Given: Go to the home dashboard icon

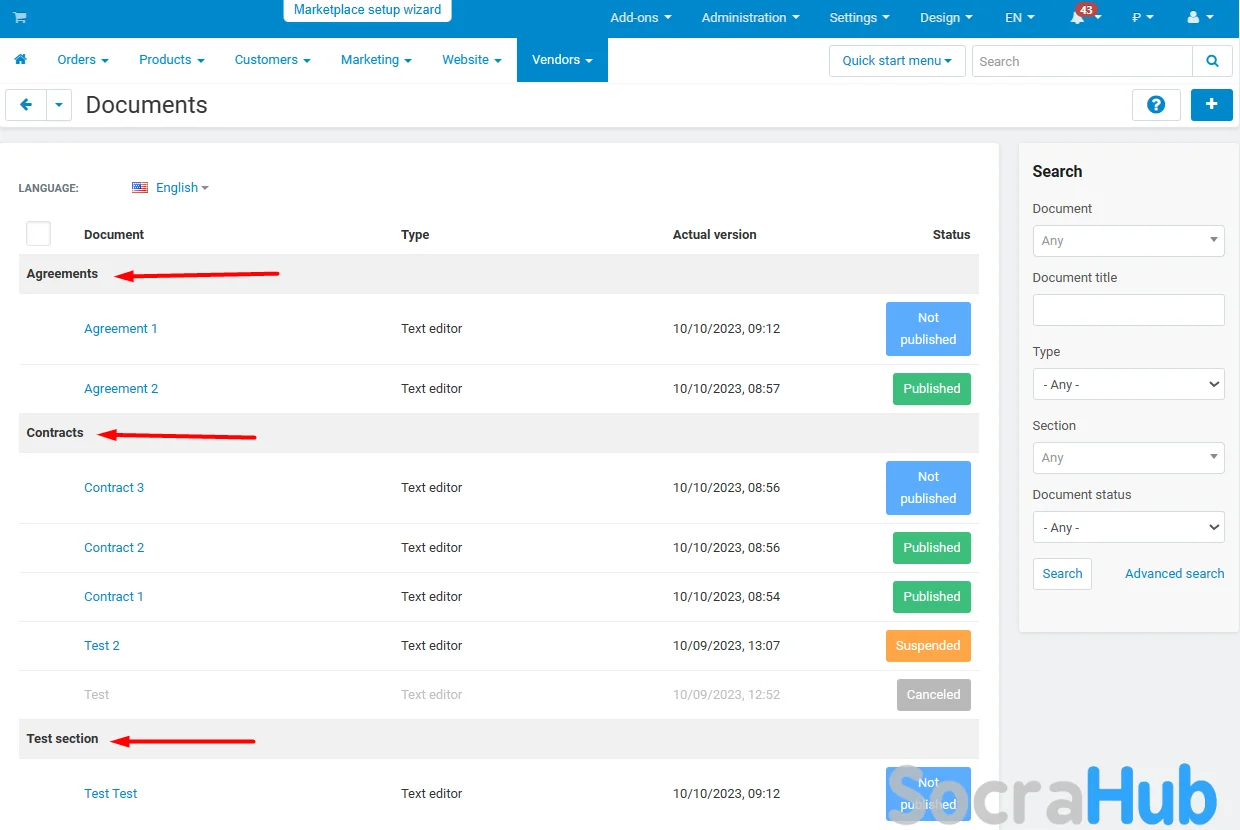Looking at the screenshot, I should click(x=20, y=60).
